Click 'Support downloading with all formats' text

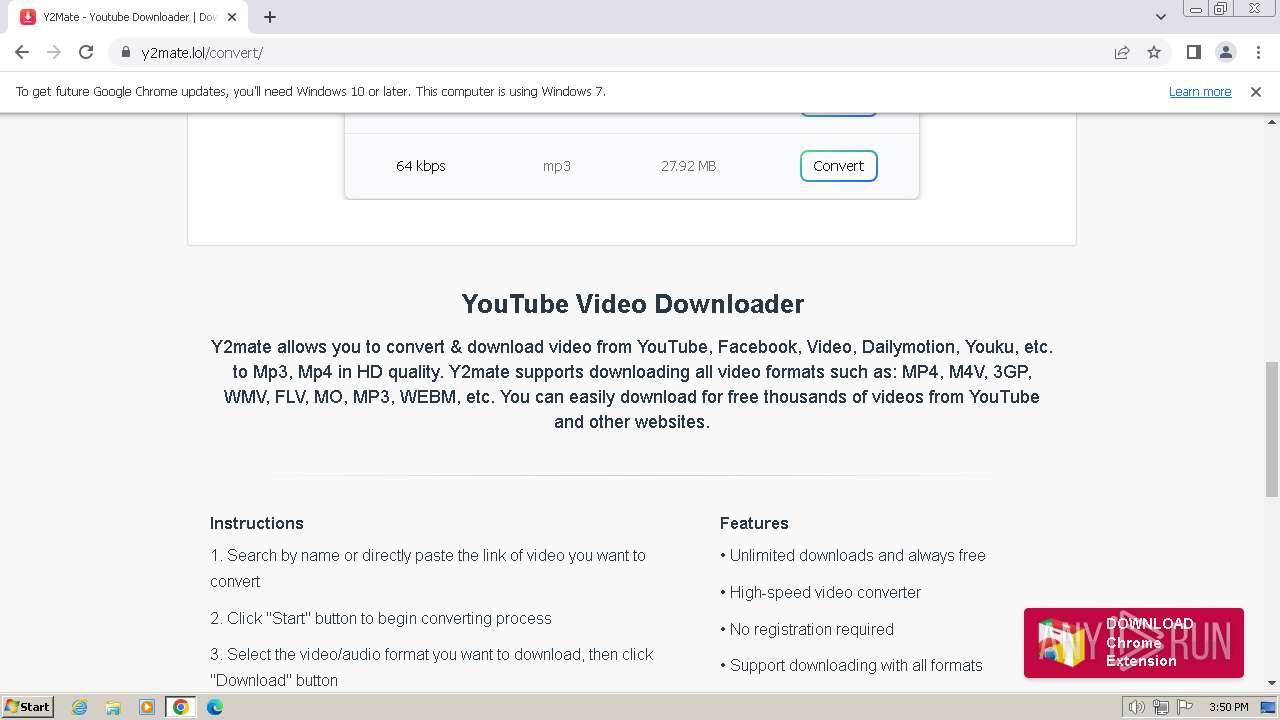(x=851, y=665)
